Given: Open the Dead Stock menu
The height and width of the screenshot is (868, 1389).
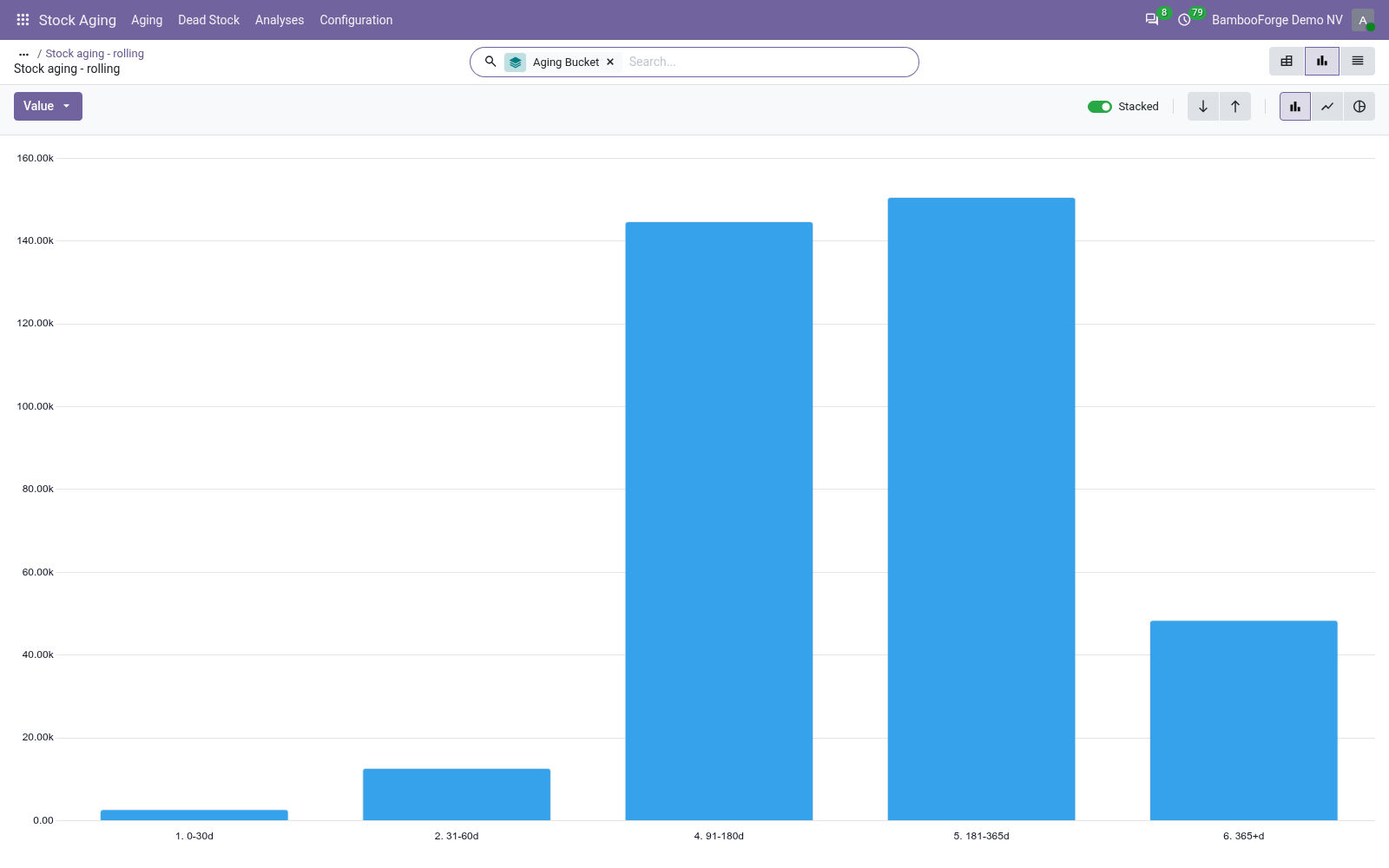Looking at the screenshot, I should [x=208, y=20].
